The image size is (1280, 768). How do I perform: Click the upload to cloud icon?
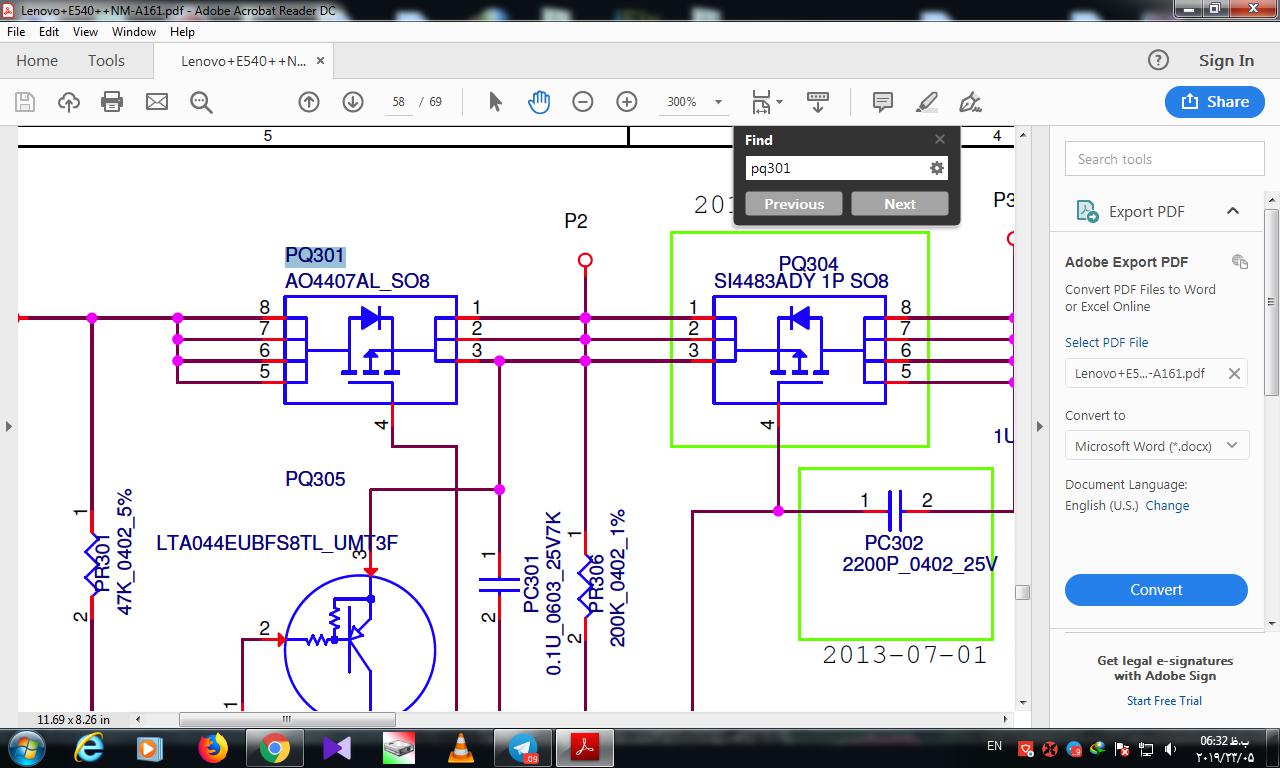coord(69,102)
